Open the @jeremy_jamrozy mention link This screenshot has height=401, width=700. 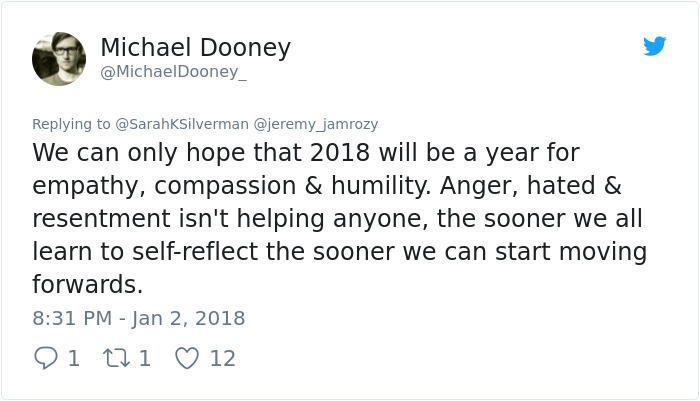pyautogui.click(x=315, y=124)
